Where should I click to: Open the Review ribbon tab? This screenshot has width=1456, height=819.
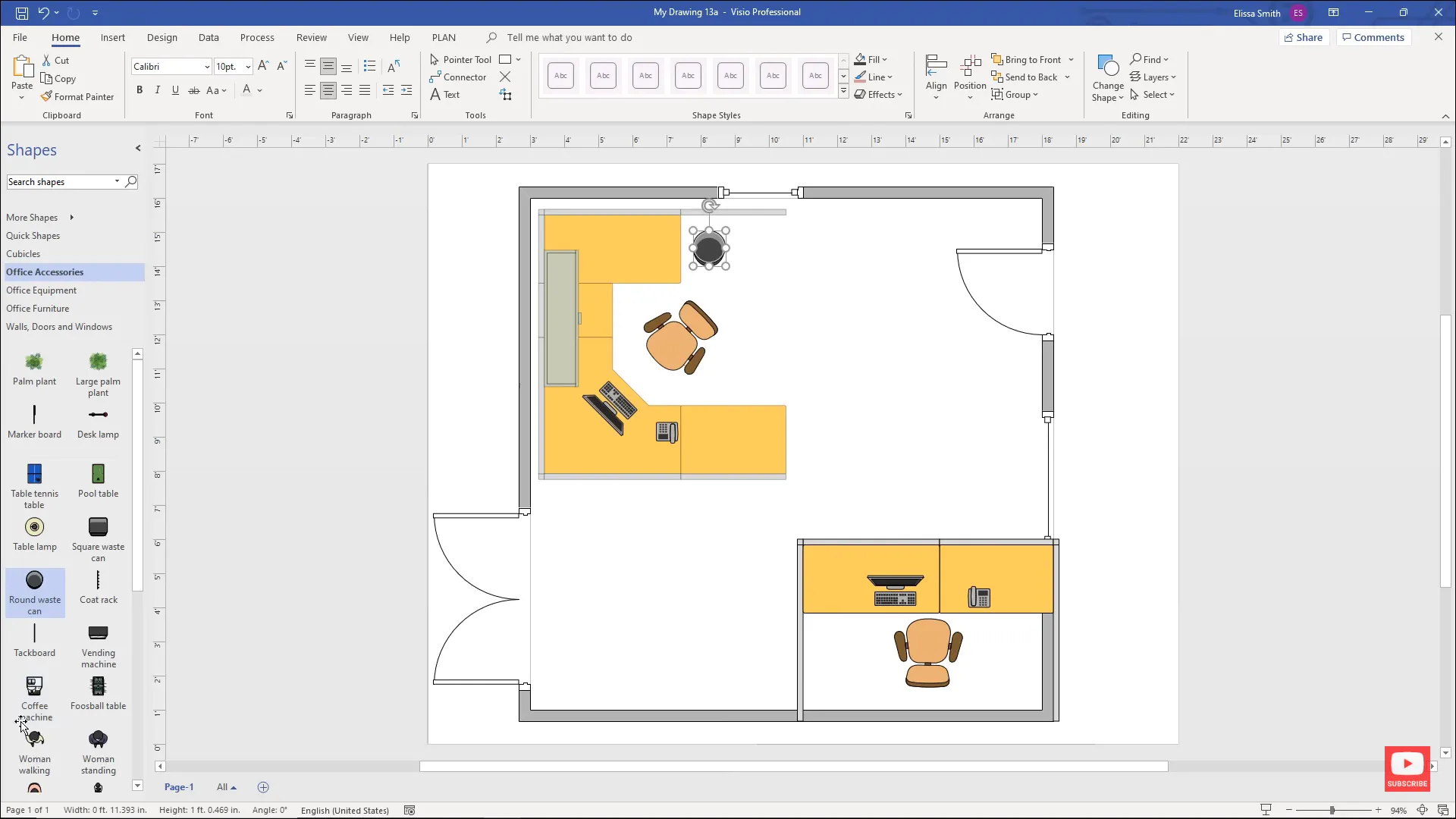click(311, 37)
